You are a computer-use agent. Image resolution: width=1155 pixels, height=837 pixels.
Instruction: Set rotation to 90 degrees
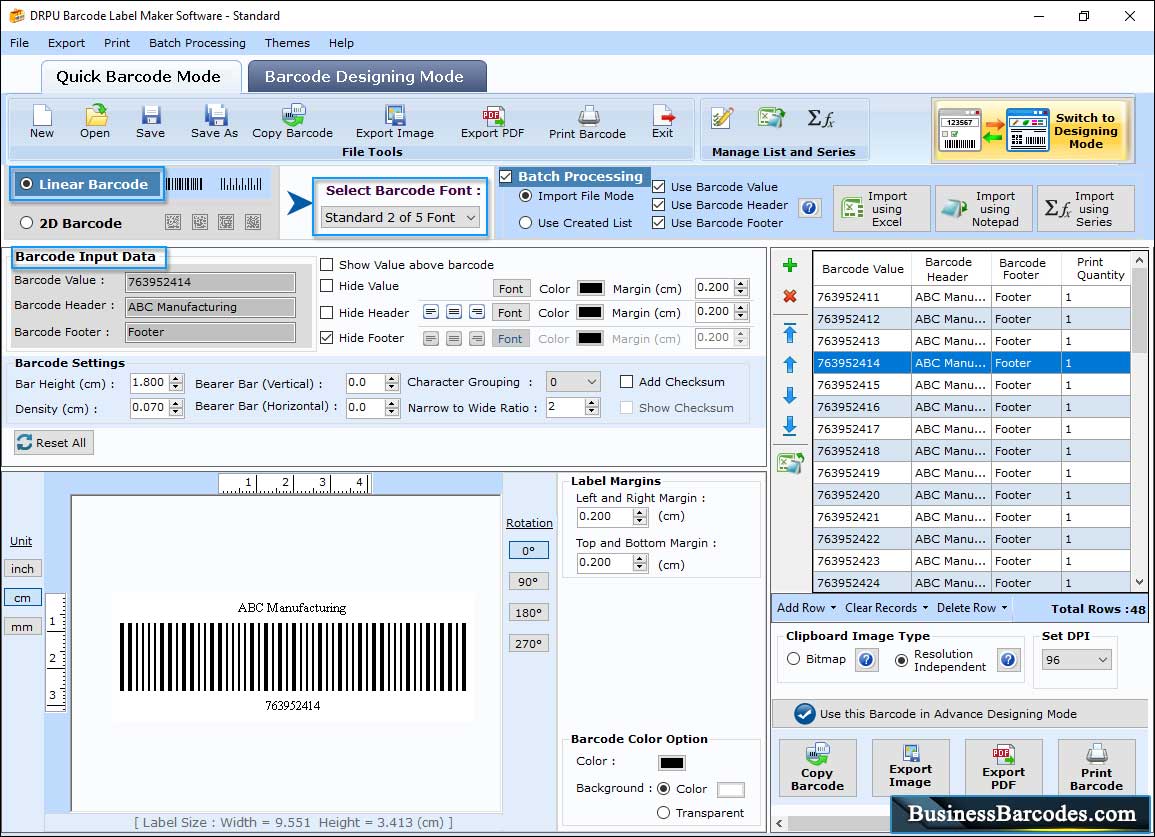(528, 581)
